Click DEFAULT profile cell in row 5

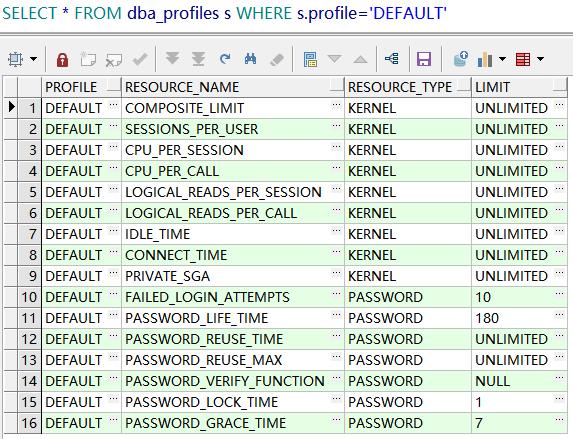tap(81, 192)
